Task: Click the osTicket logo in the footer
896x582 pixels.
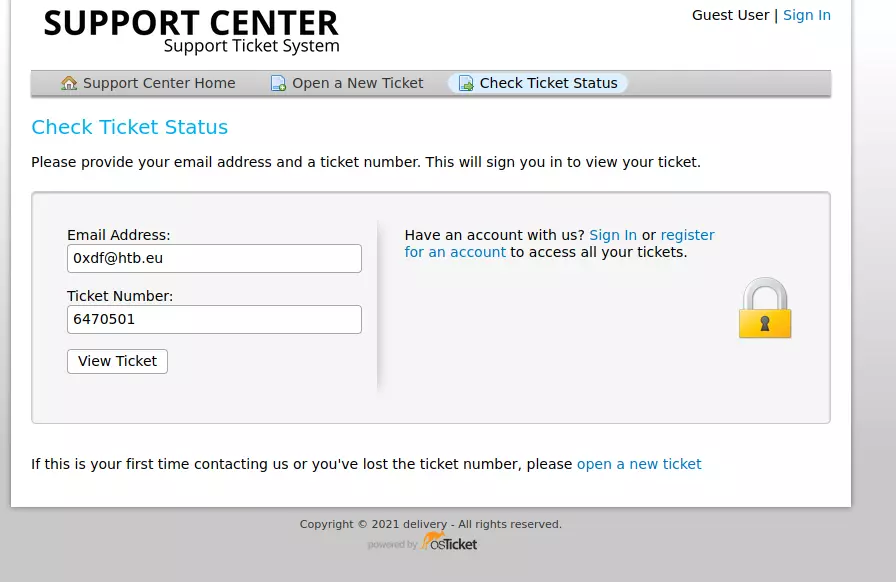Action: point(449,542)
